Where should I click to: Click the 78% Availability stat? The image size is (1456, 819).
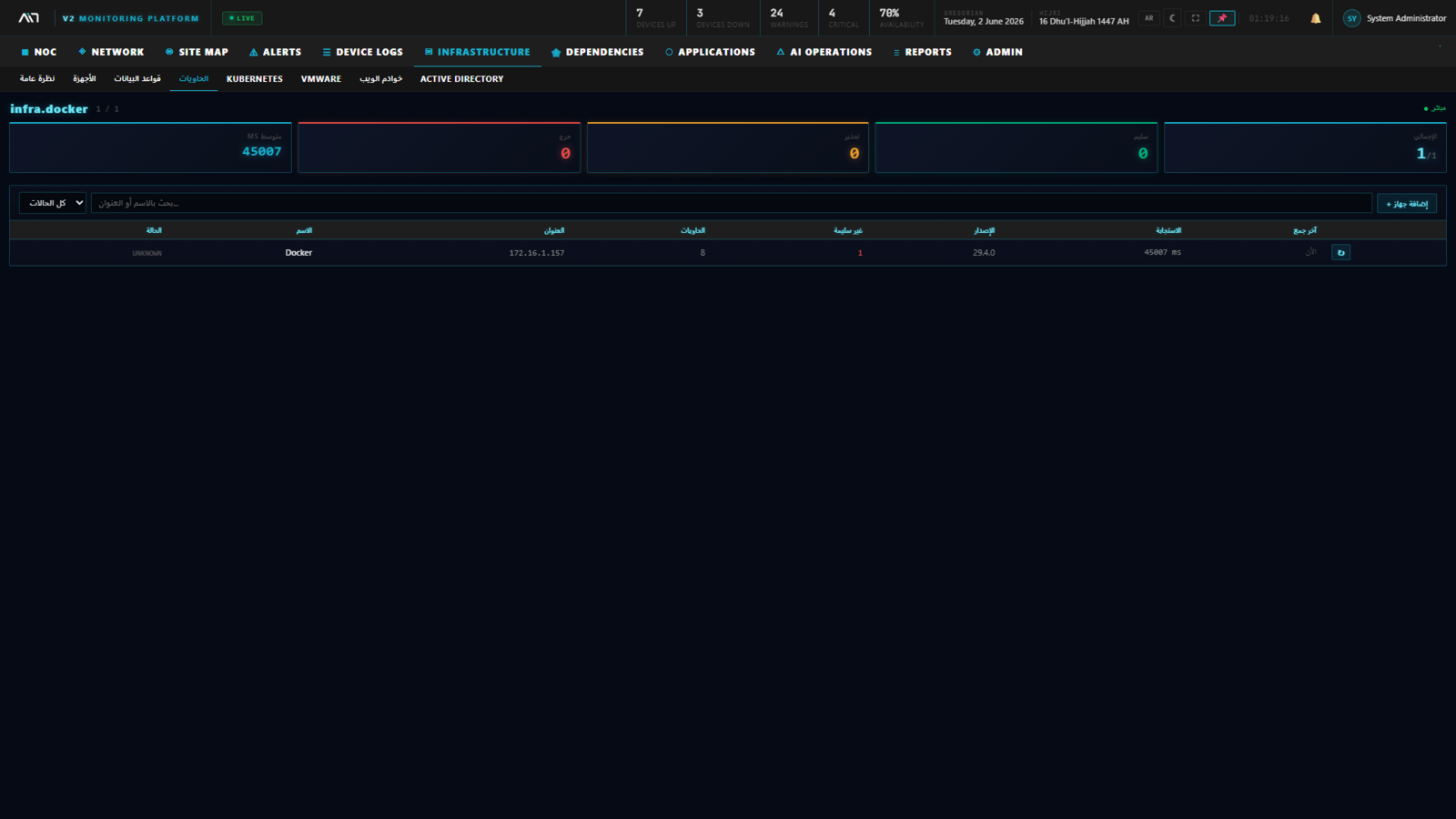click(x=901, y=18)
